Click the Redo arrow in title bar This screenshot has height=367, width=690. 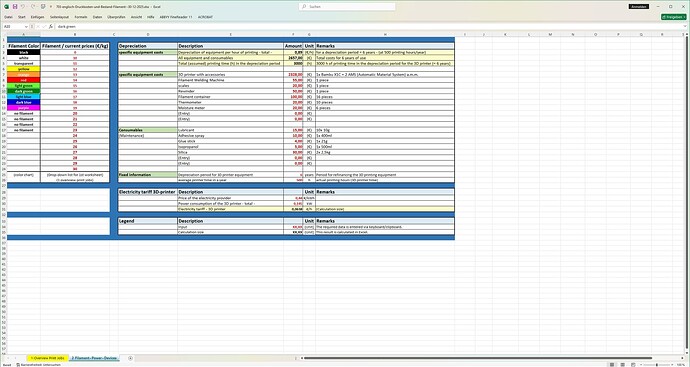point(33,7)
